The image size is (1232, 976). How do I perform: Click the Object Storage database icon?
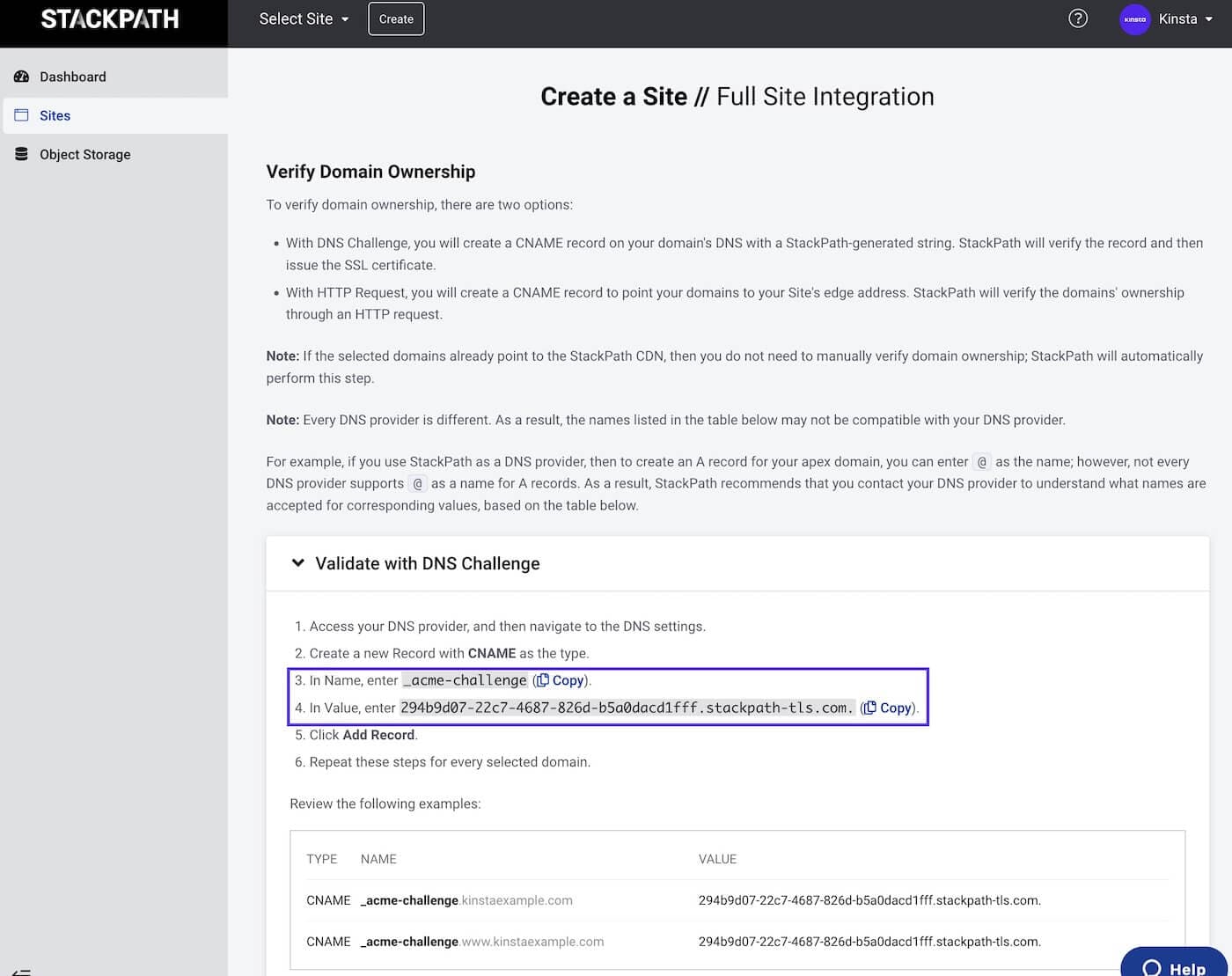point(22,154)
